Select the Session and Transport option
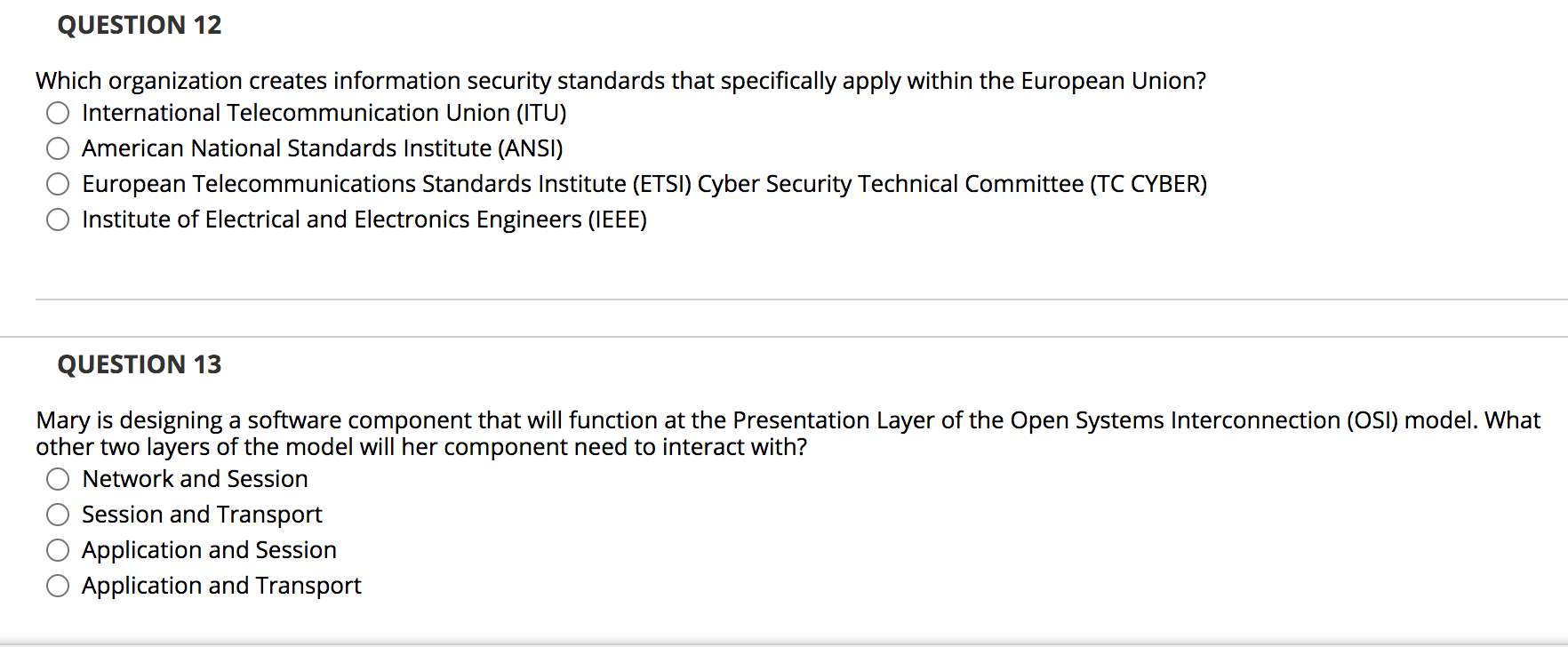 [x=57, y=515]
